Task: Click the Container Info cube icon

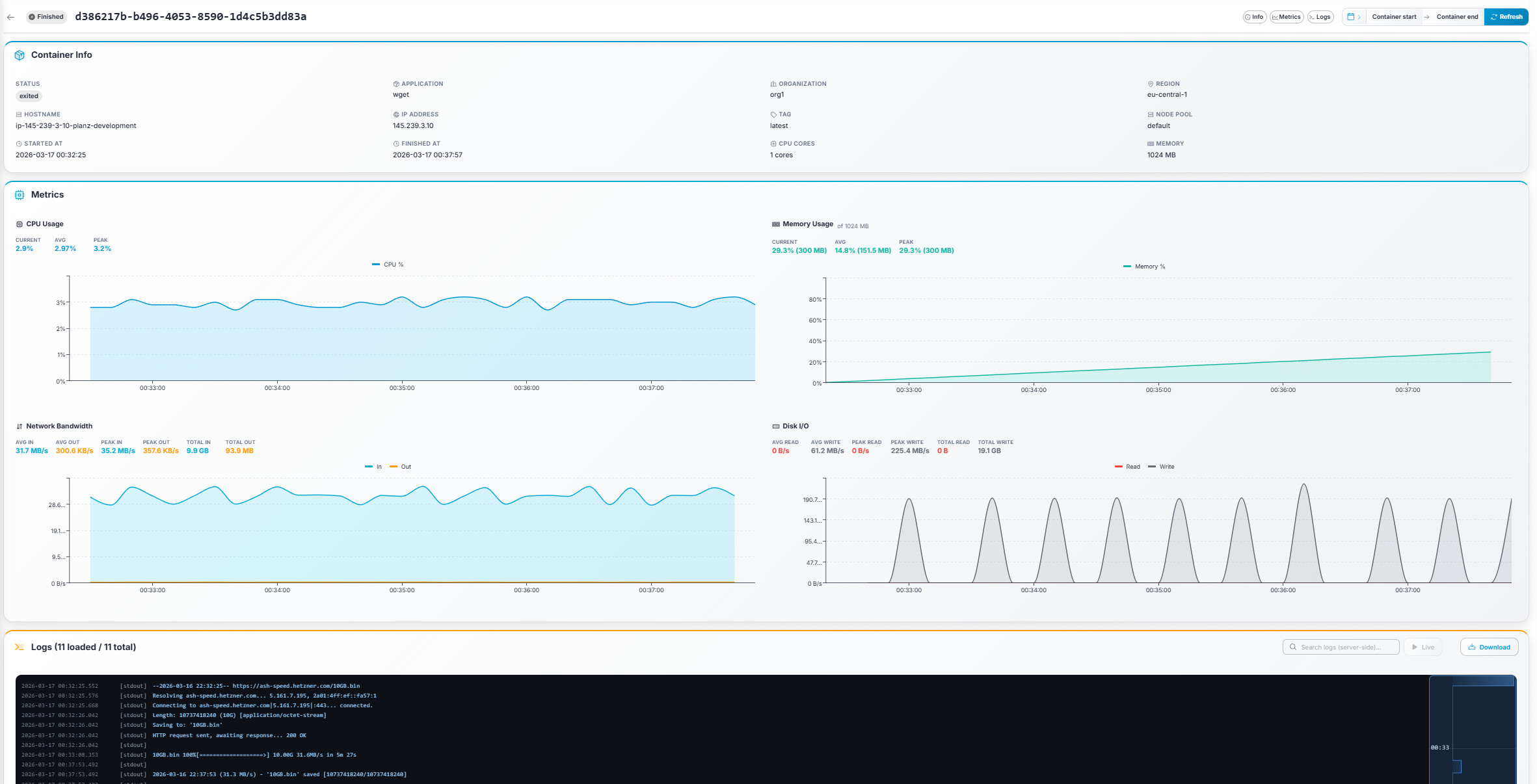Action: tap(20, 55)
